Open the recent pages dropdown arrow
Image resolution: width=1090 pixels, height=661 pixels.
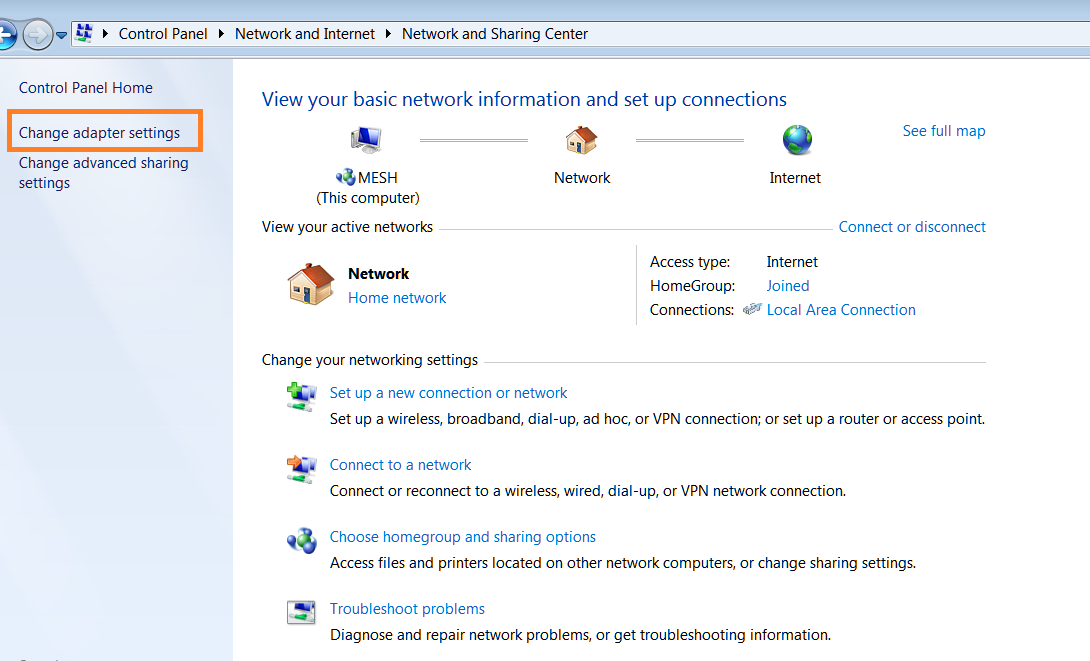62,34
